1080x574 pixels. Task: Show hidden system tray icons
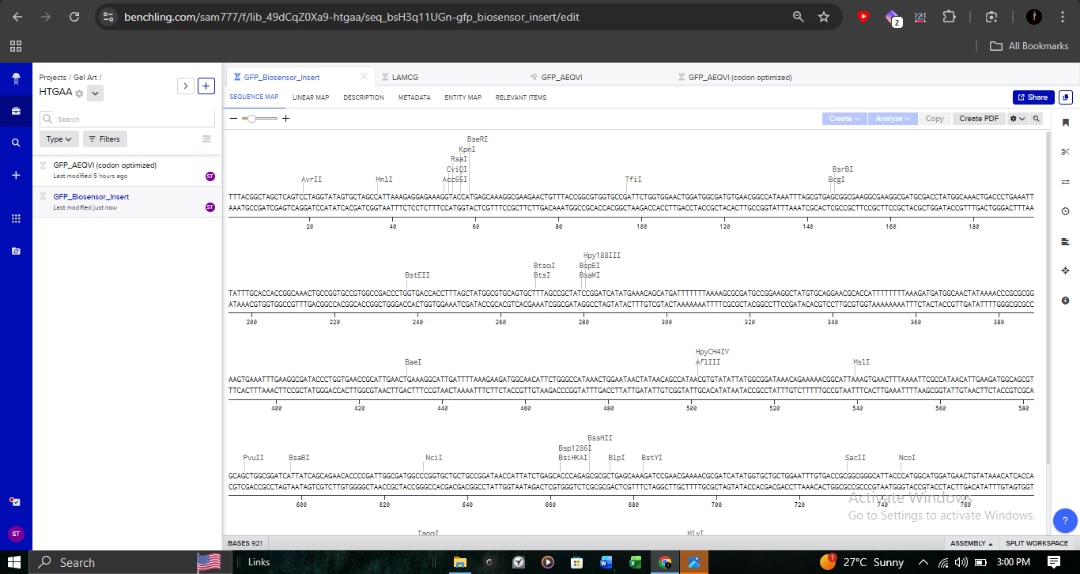(924, 562)
